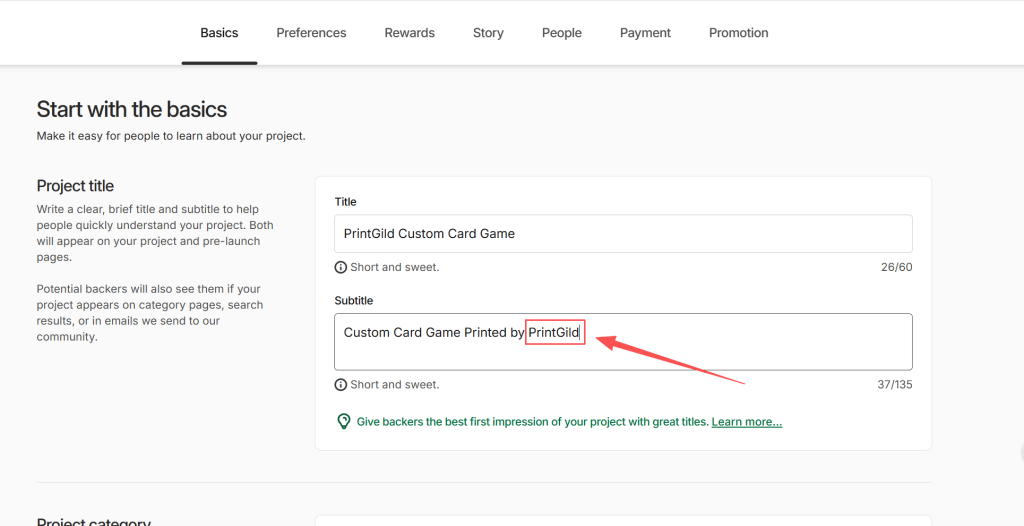This screenshot has width=1024, height=526.
Task: Click 'Potential backers will also see them' paragraph
Action: (x=150, y=313)
